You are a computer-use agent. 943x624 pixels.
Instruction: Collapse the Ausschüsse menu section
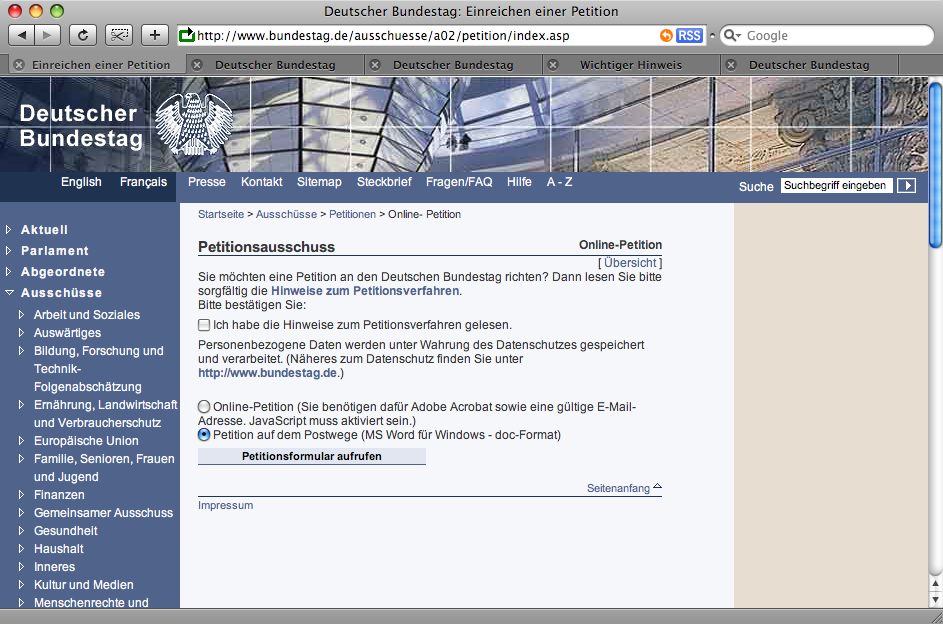click(x=9, y=293)
